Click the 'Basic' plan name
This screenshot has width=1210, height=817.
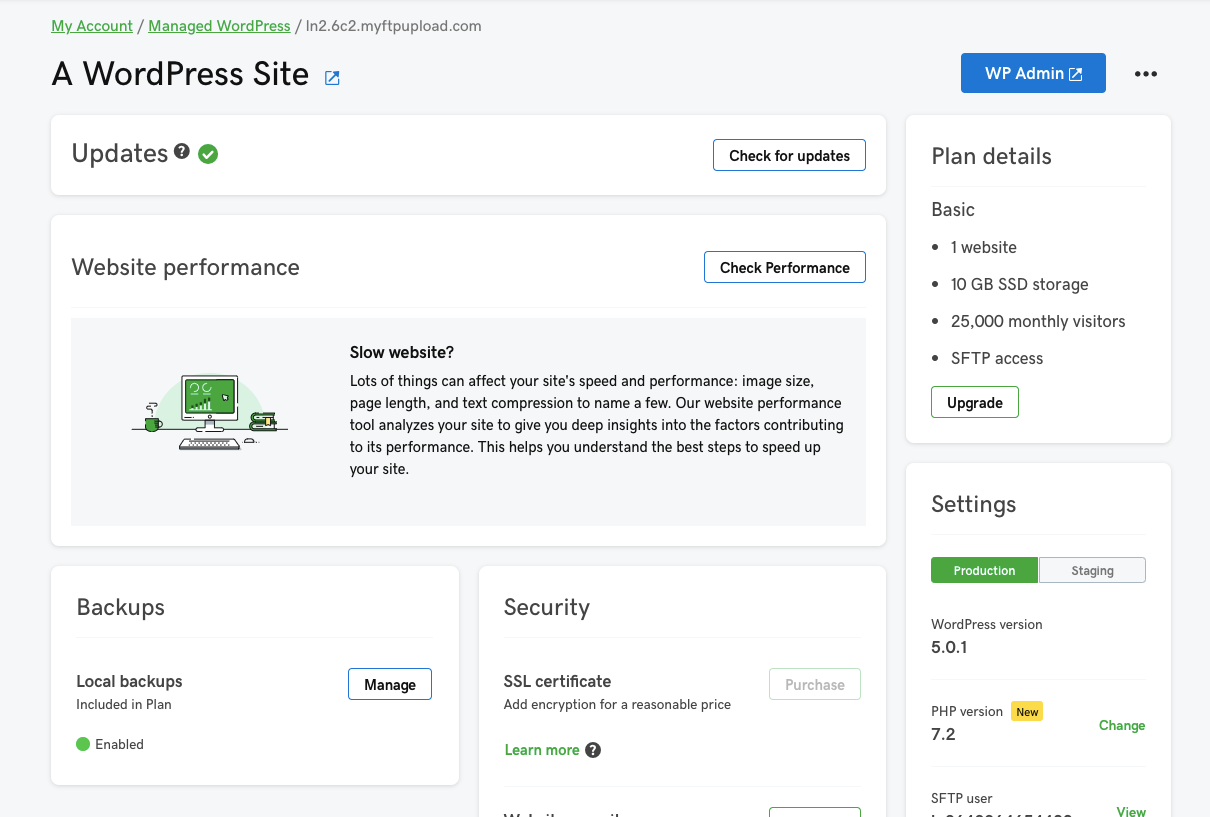pyautogui.click(x=953, y=209)
